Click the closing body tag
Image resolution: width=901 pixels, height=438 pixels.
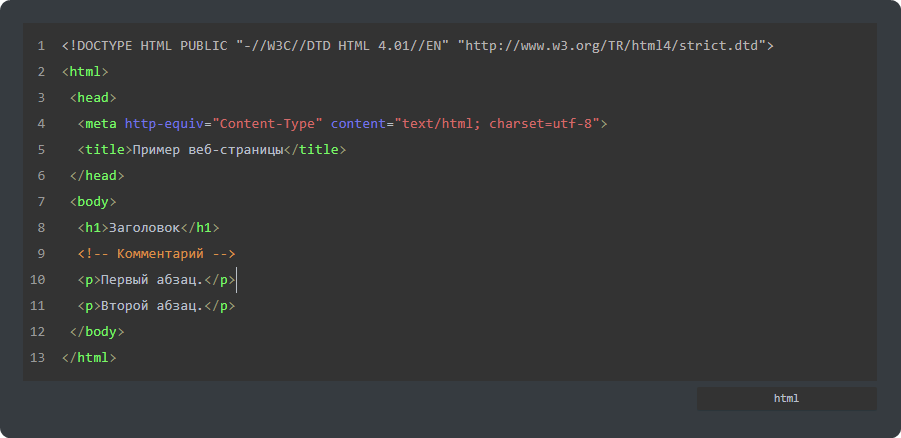point(97,332)
